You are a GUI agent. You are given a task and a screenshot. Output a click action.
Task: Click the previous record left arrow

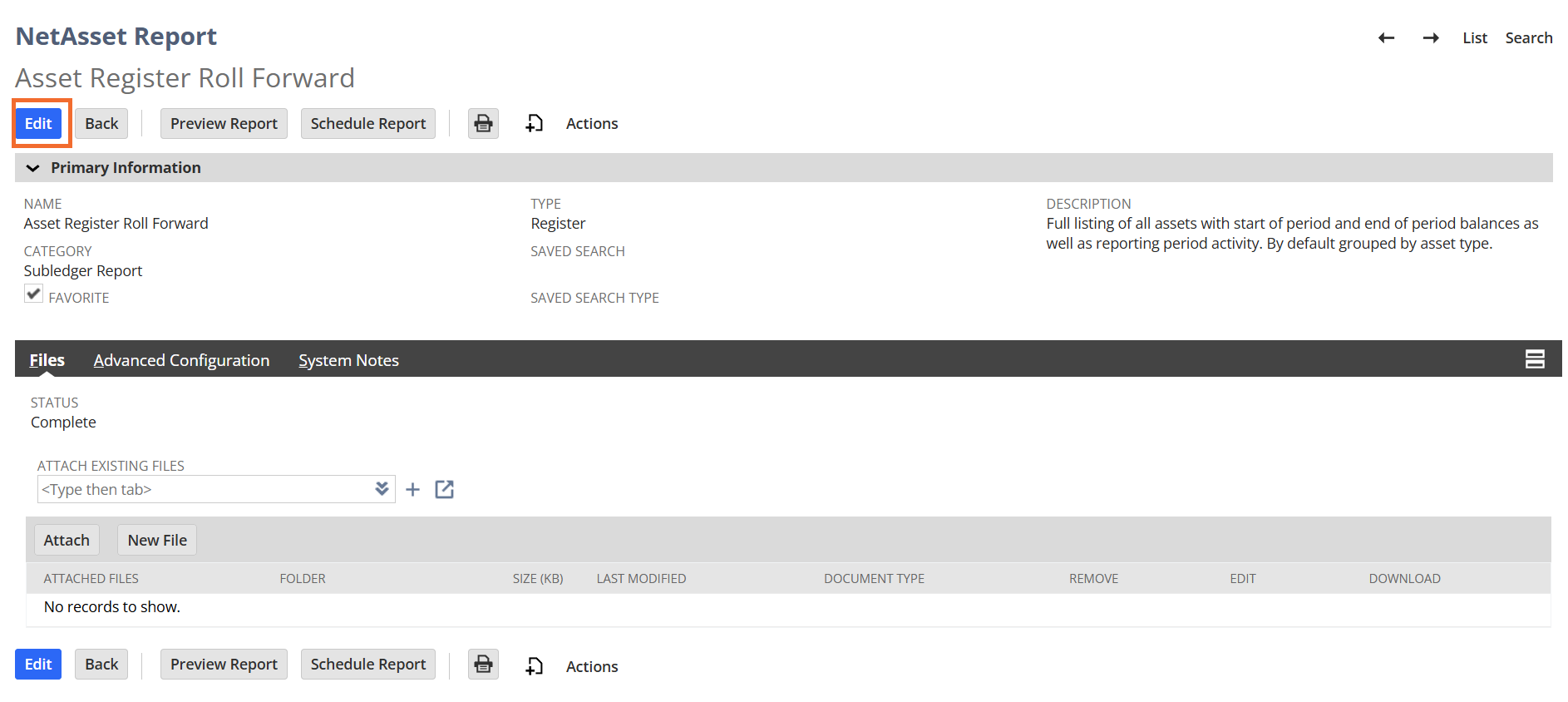click(1386, 38)
